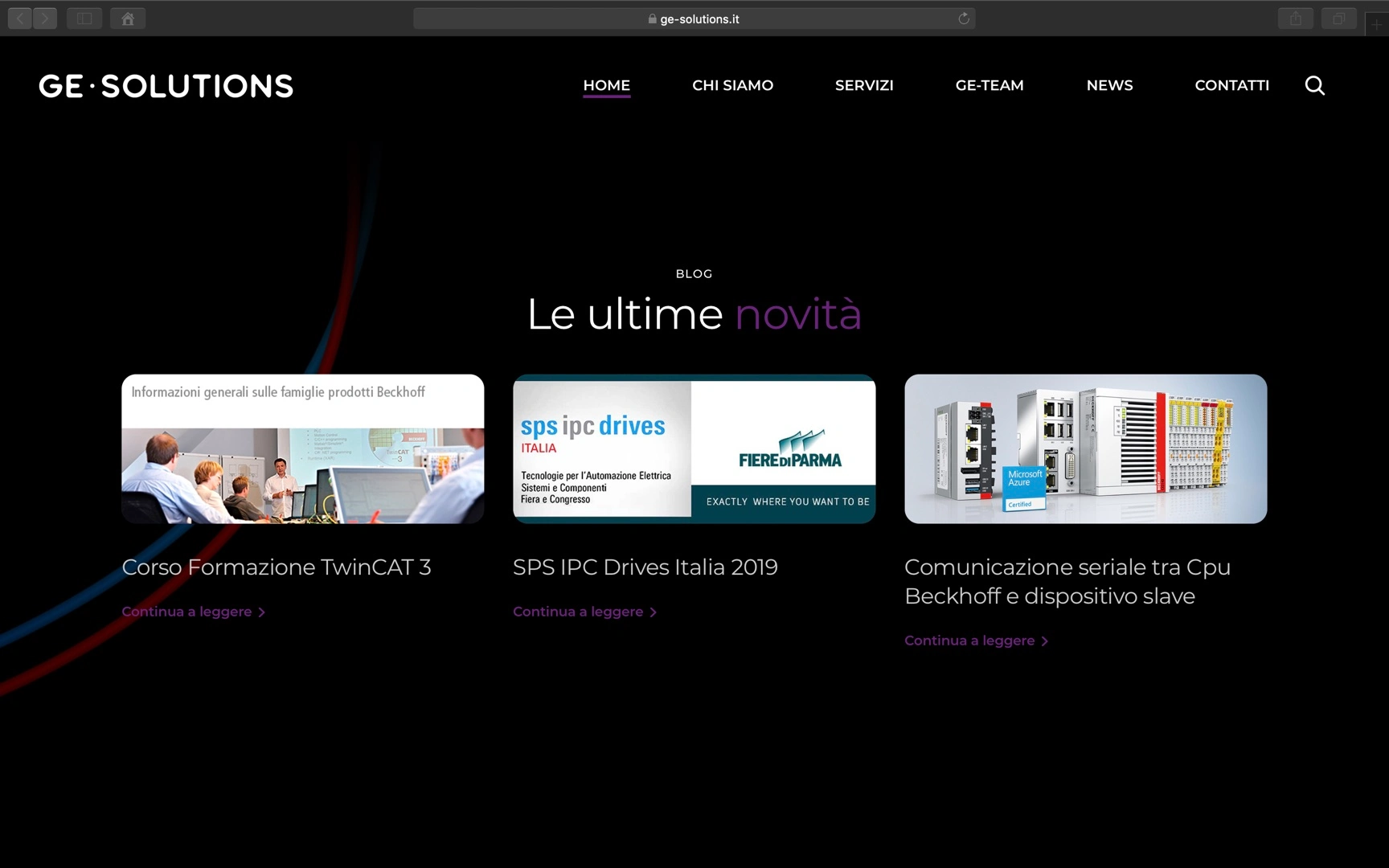Click the Comunicazione seriale tra Cpu title
1389x868 pixels.
tap(1067, 582)
